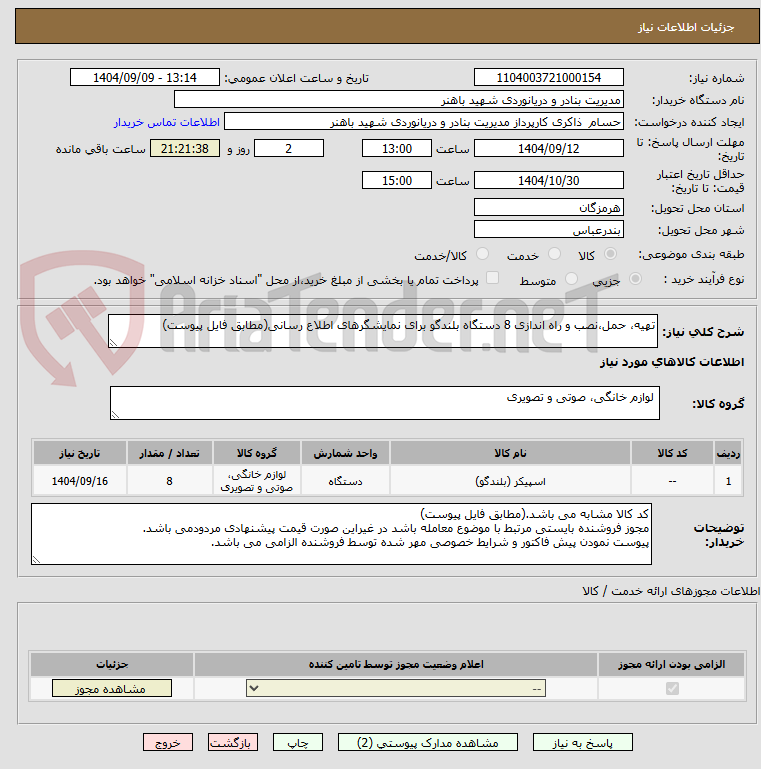Toggle the الزامی بودن ارائه مجوز checkbox
Viewport: 761px width, 769px height.
(x=672, y=689)
